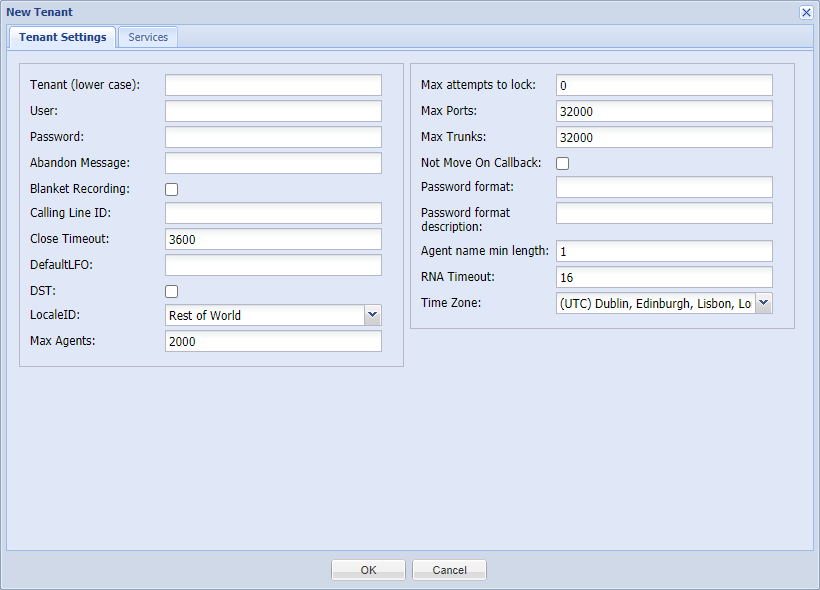Open the LocaleID dropdown arrow
This screenshot has width=820, height=590.
click(372, 315)
